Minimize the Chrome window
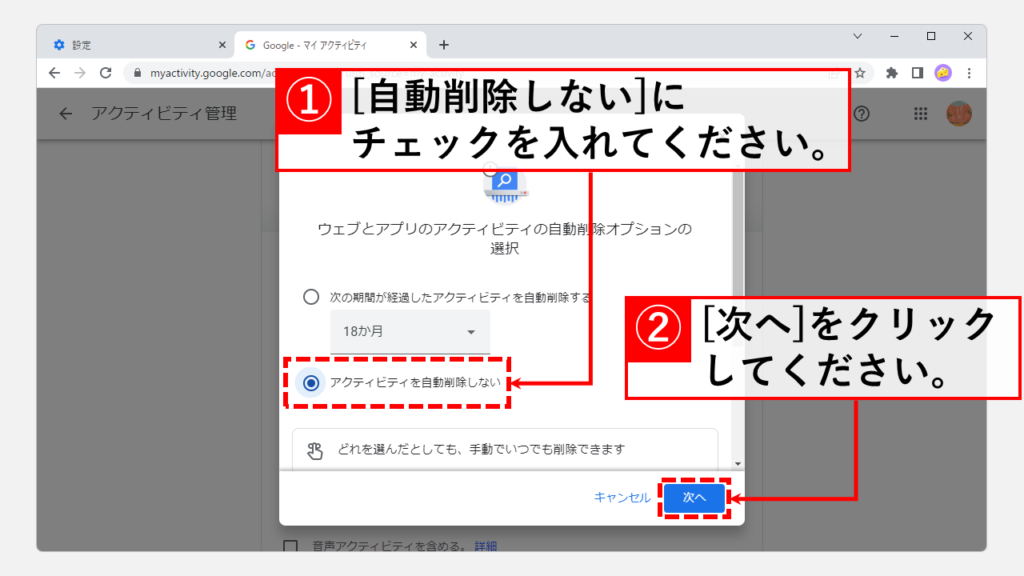The image size is (1024, 576). (x=894, y=37)
